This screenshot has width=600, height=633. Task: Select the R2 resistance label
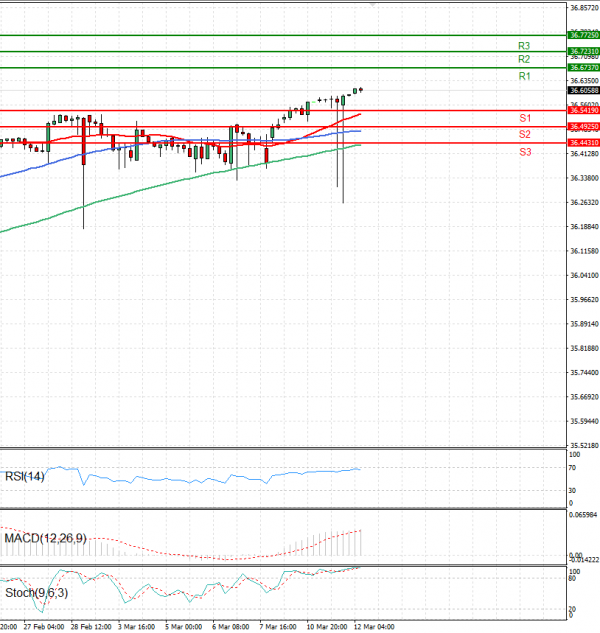[524, 59]
